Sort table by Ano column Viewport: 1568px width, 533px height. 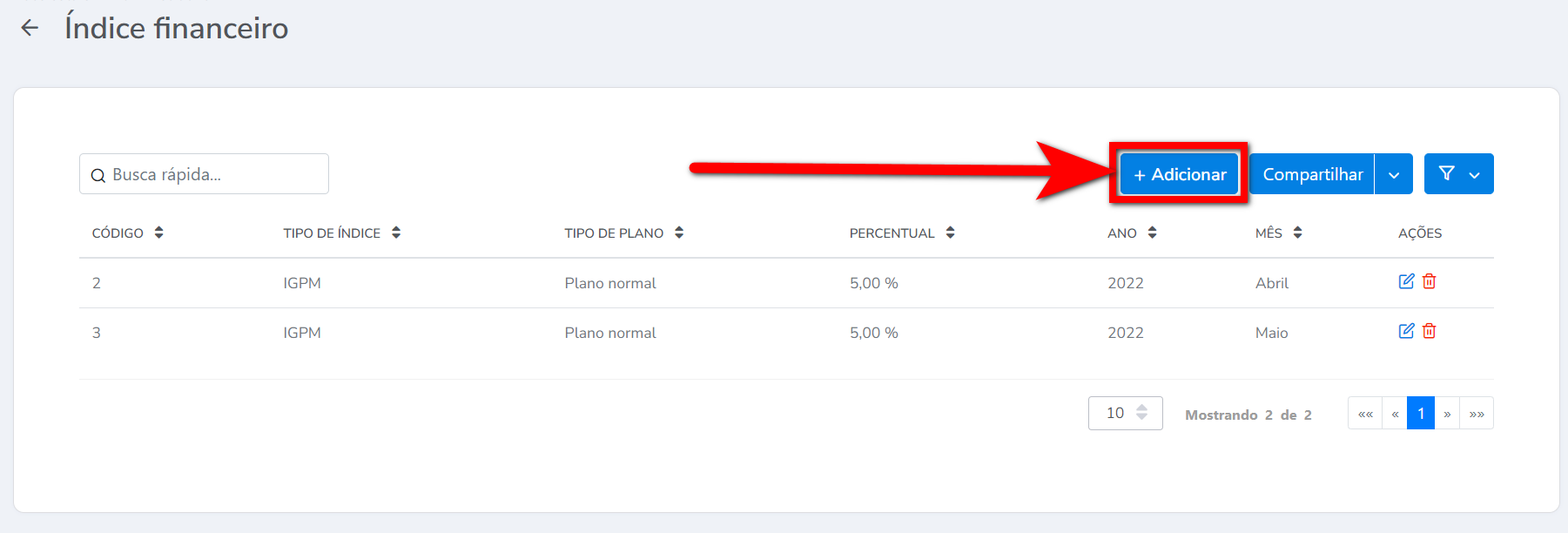1152,233
